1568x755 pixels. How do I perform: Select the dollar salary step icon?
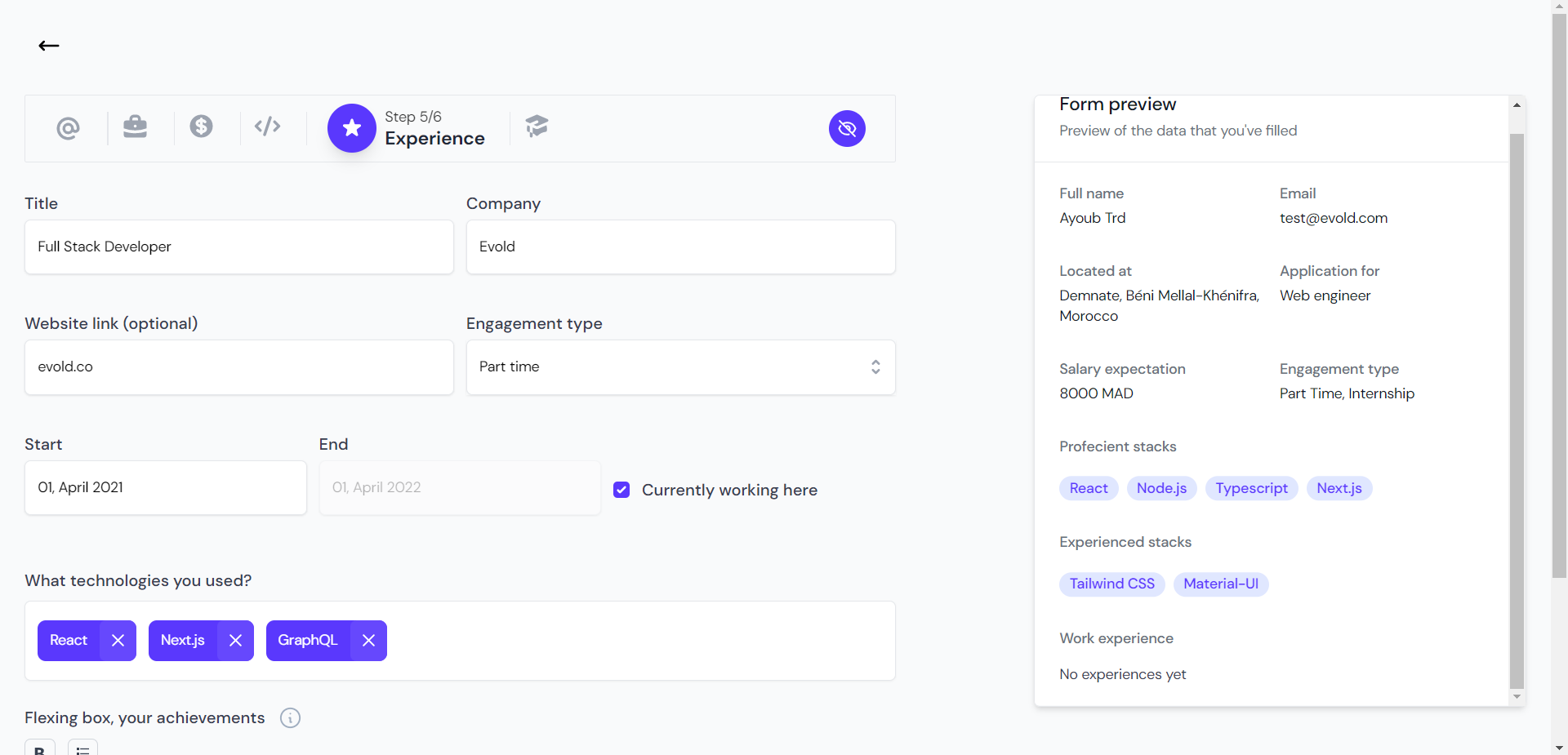point(201,127)
